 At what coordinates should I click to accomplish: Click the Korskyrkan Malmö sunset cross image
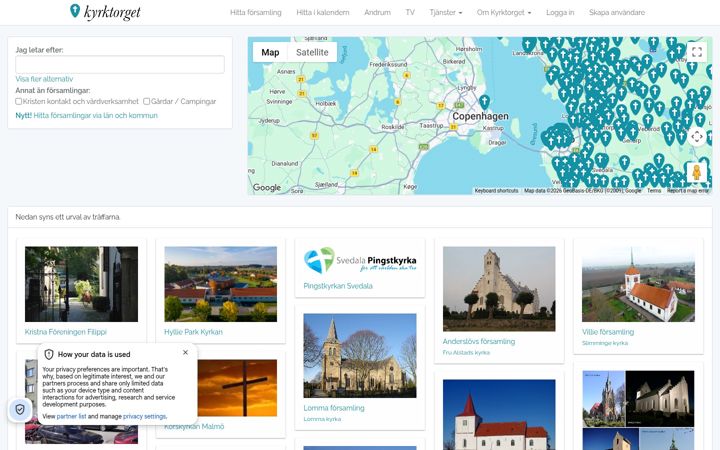237,388
